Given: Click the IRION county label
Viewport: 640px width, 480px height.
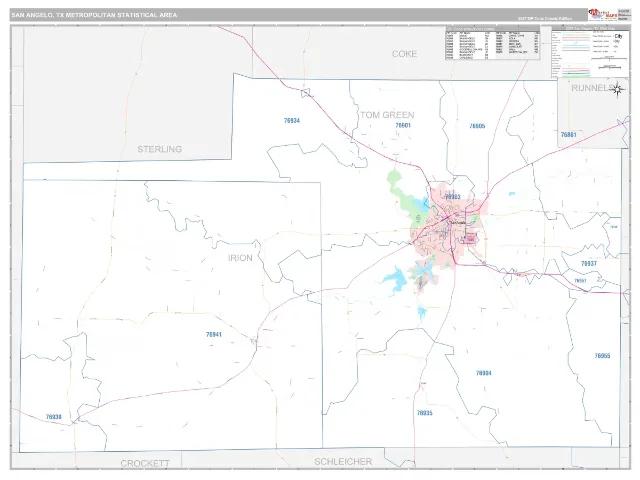Looking at the screenshot, I should point(240,258).
